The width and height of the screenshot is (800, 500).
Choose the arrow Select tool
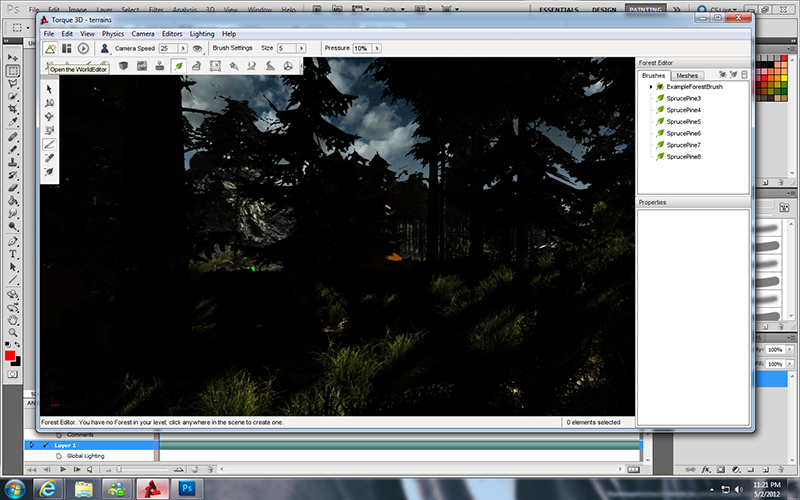(x=50, y=88)
